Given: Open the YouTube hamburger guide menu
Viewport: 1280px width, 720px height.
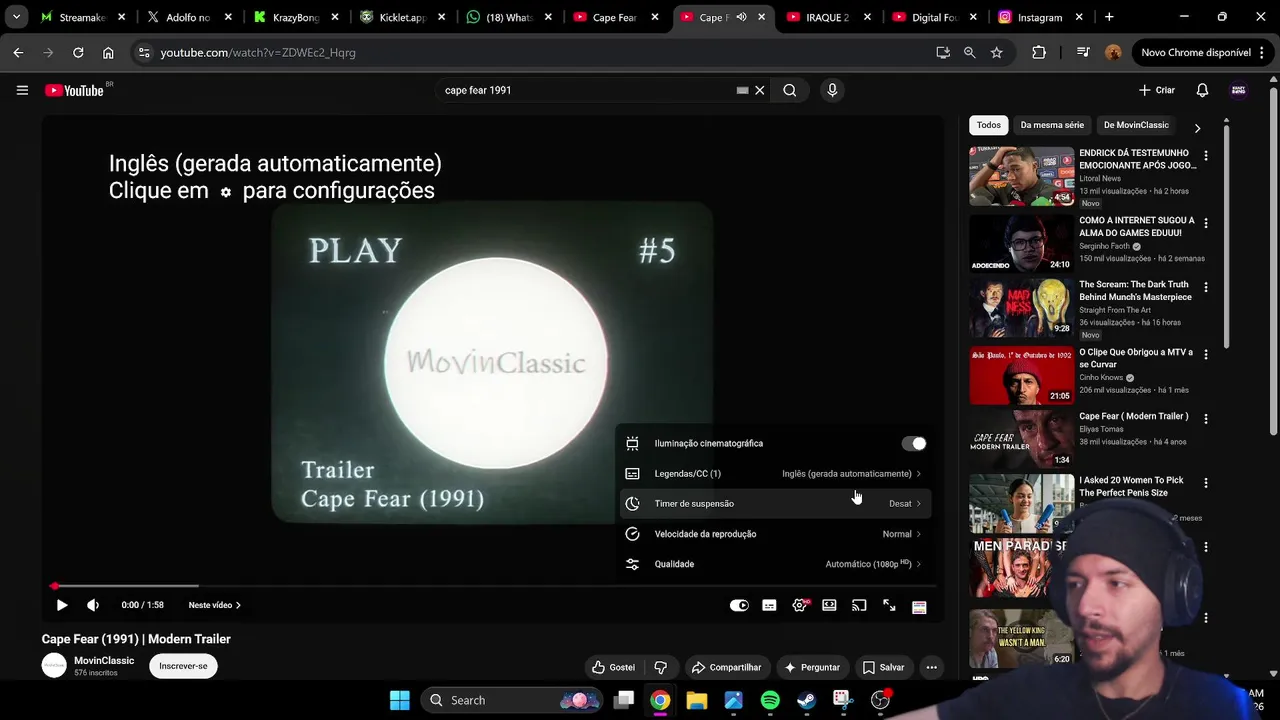Looking at the screenshot, I should [22, 90].
